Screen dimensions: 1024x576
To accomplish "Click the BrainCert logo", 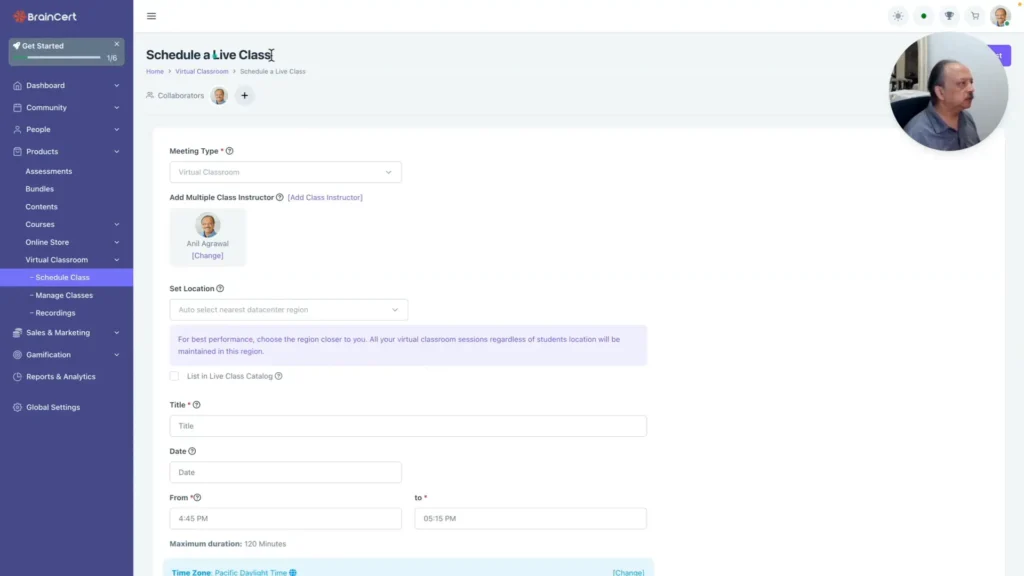I will 45,16.
